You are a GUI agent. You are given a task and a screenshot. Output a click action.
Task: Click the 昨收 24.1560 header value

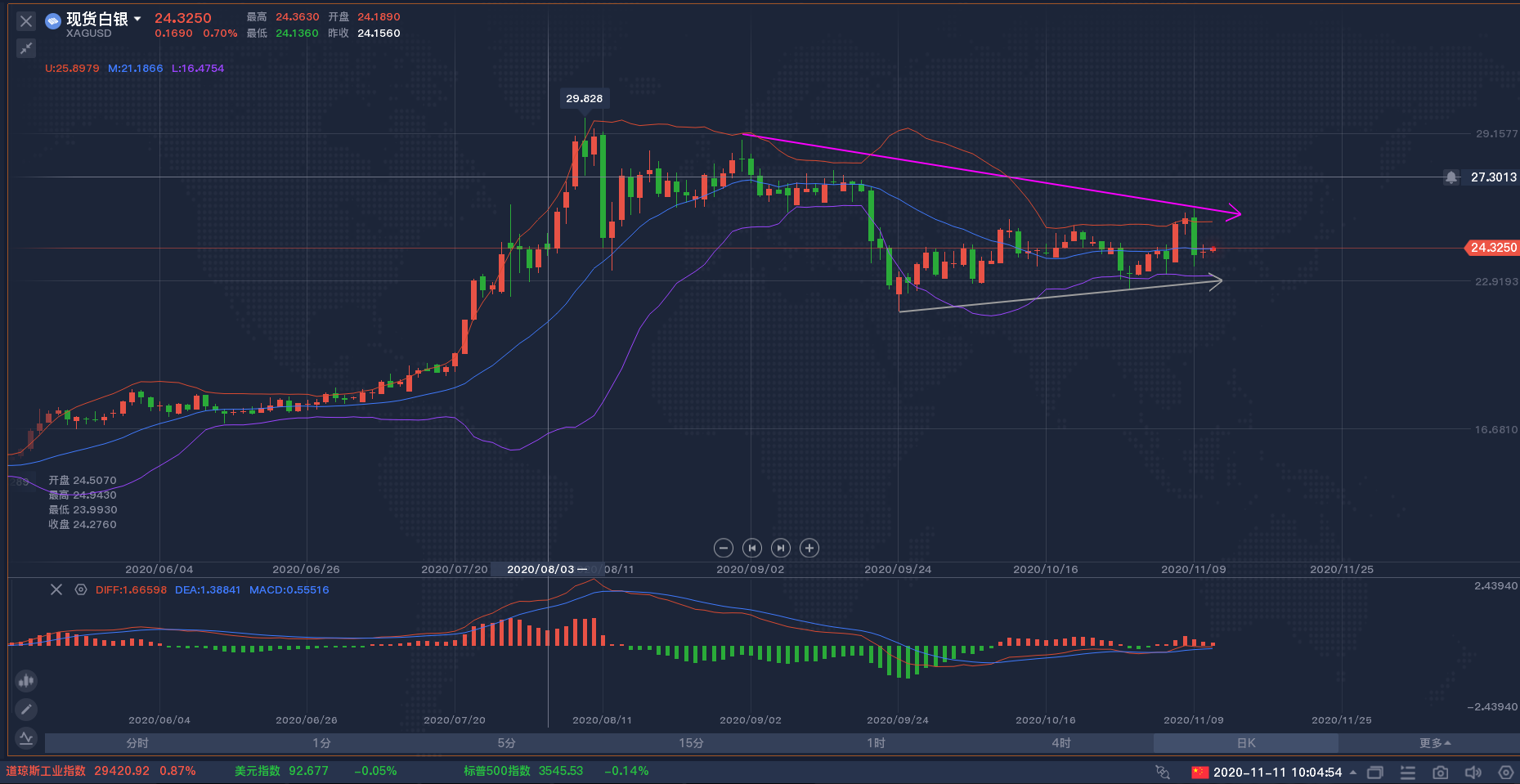tap(365, 34)
